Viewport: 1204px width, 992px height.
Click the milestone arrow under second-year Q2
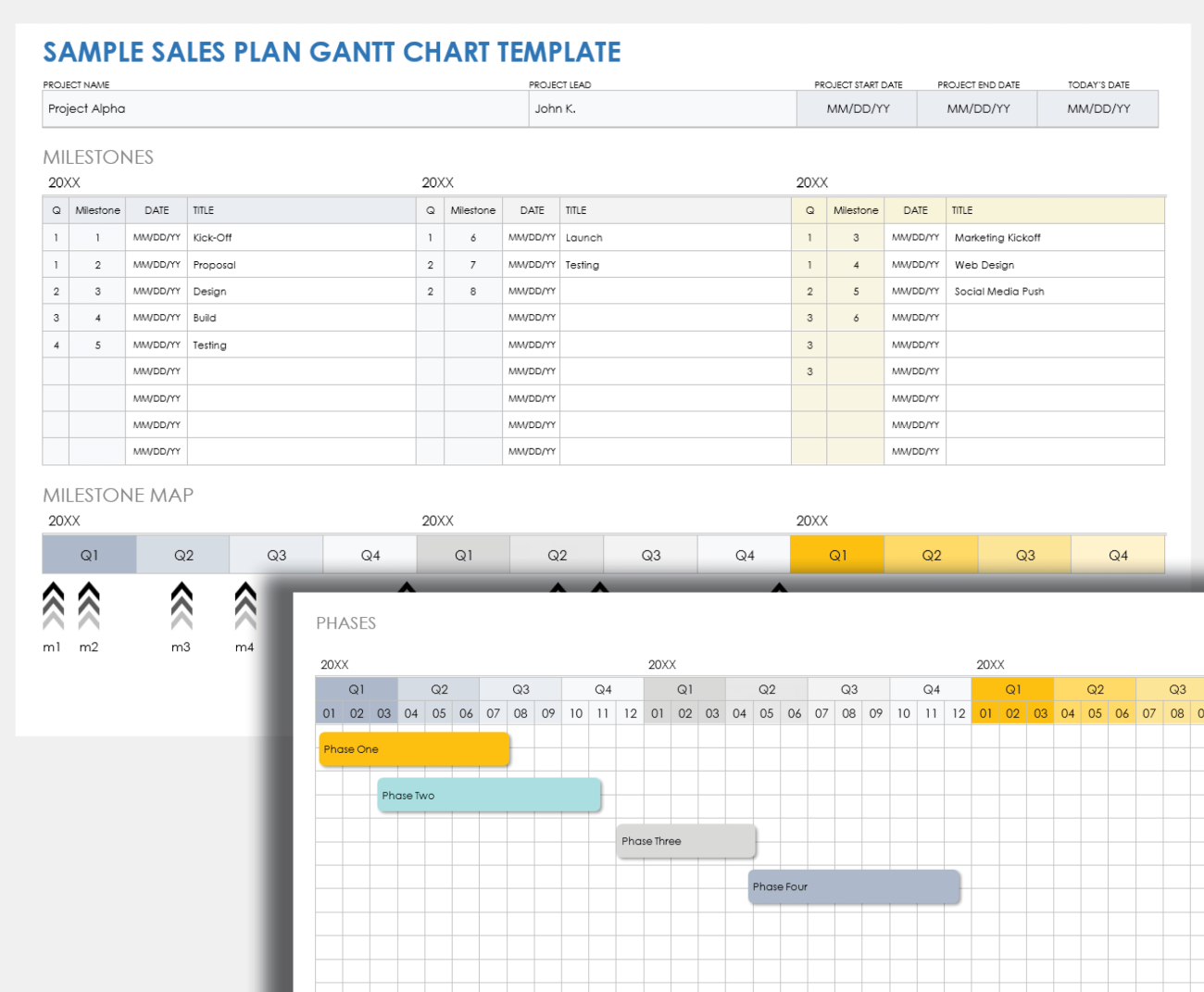(558, 587)
